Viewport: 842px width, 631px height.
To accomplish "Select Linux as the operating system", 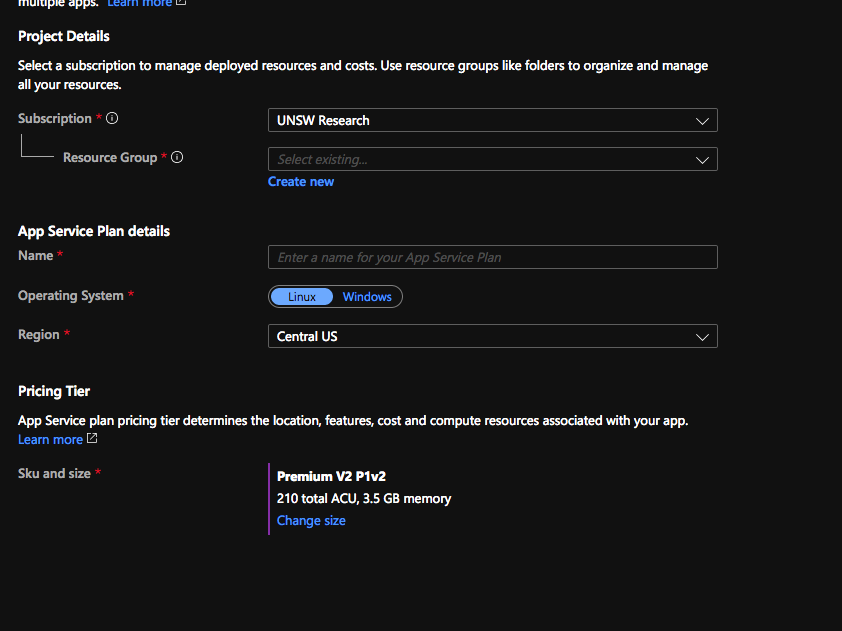I will [x=301, y=296].
